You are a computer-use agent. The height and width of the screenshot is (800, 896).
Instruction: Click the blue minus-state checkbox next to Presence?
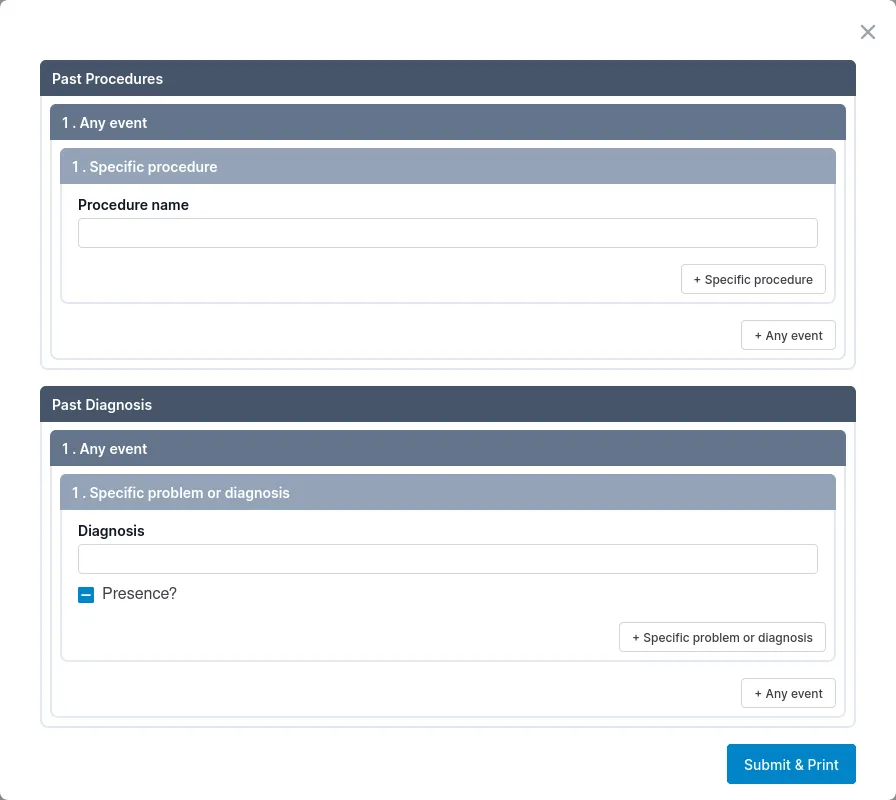[x=86, y=594]
